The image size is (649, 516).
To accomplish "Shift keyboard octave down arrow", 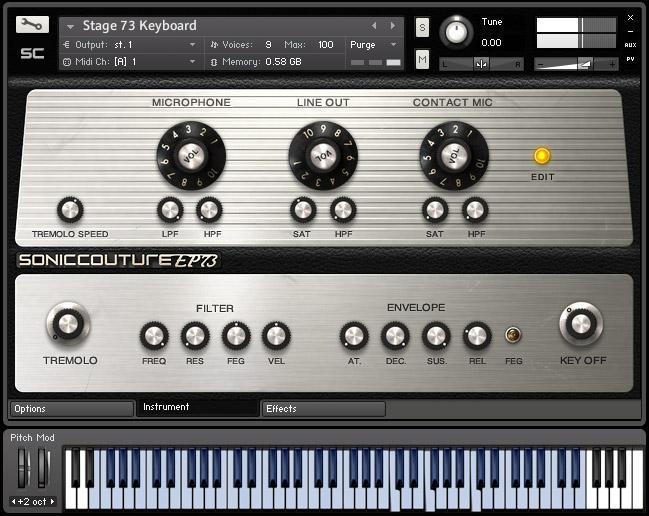I will (x=14, y=502).
